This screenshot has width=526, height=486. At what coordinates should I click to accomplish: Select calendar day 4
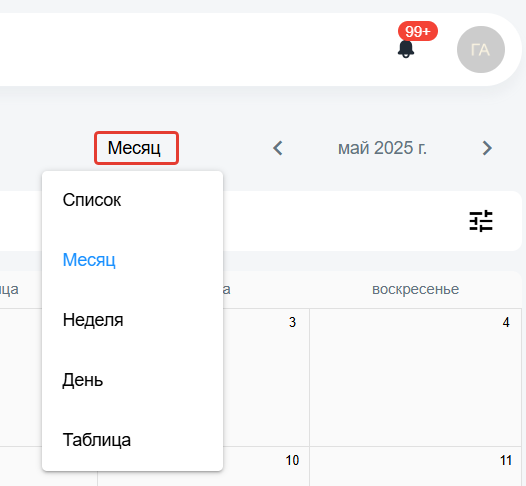[415, 377]
